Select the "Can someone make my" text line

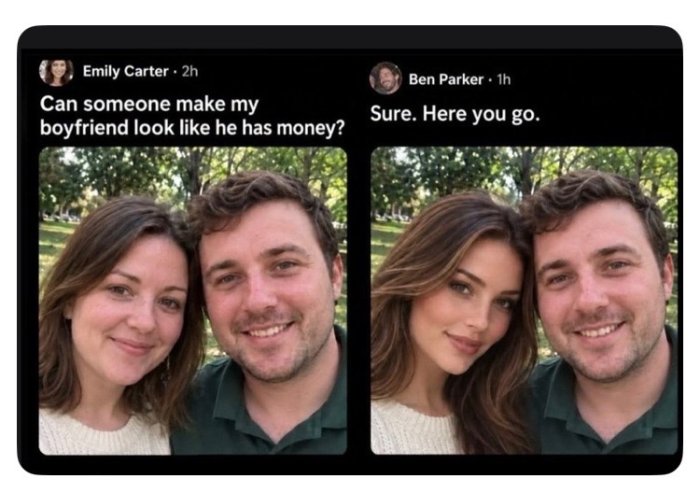(x=149, y=105)
